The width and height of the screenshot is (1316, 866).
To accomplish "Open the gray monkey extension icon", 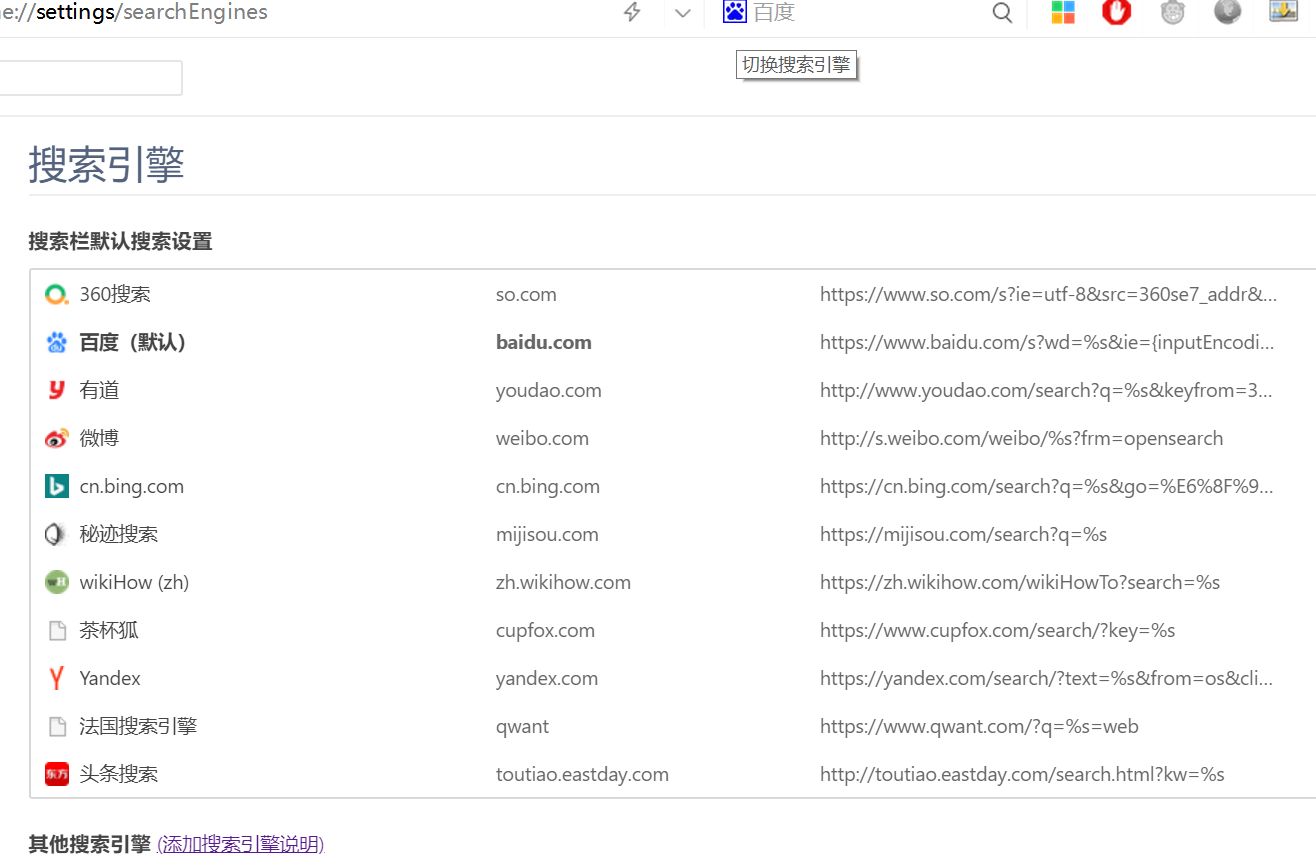I will point(1172,13).
